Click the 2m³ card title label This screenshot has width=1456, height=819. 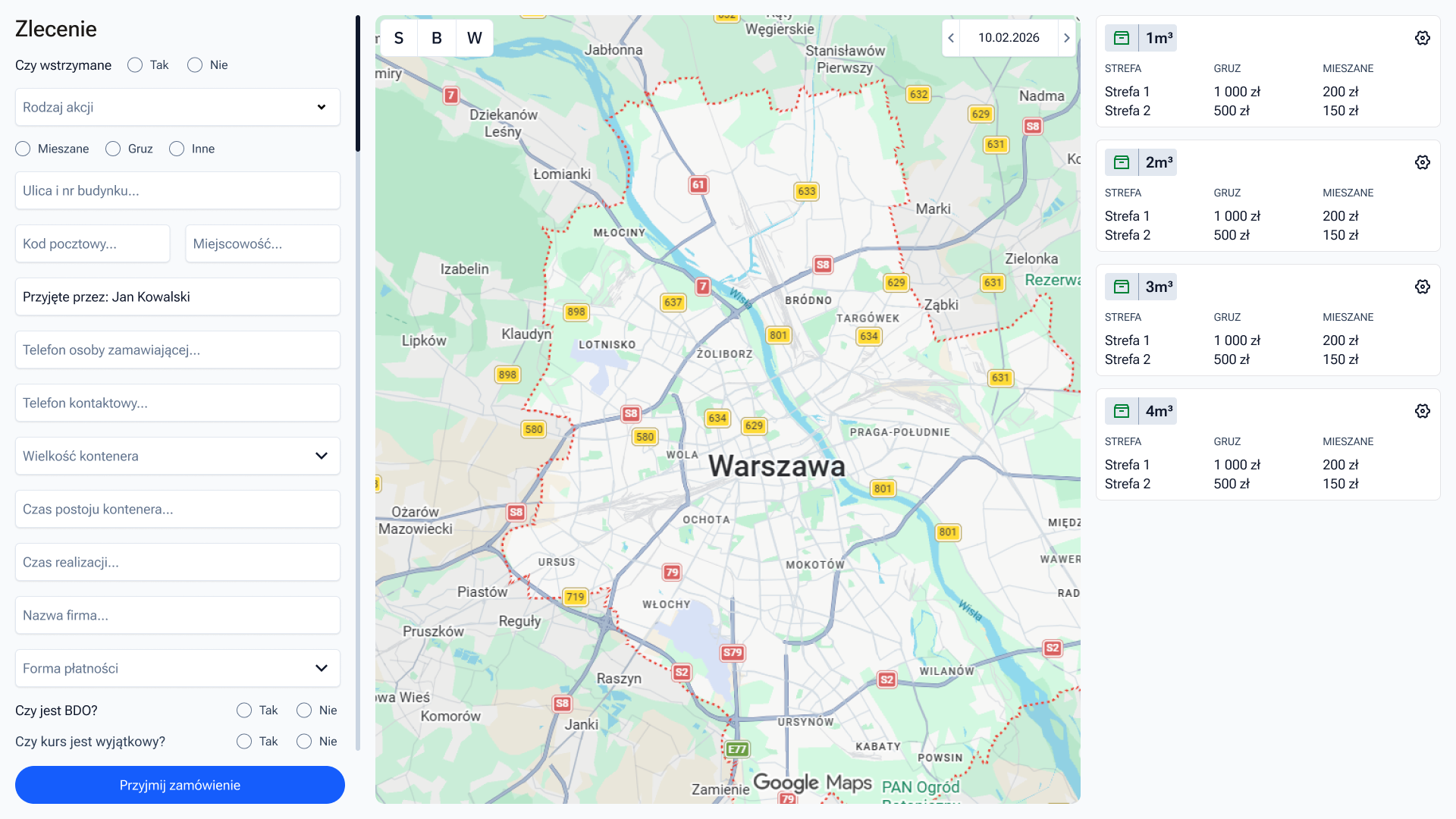point(1159,162)
